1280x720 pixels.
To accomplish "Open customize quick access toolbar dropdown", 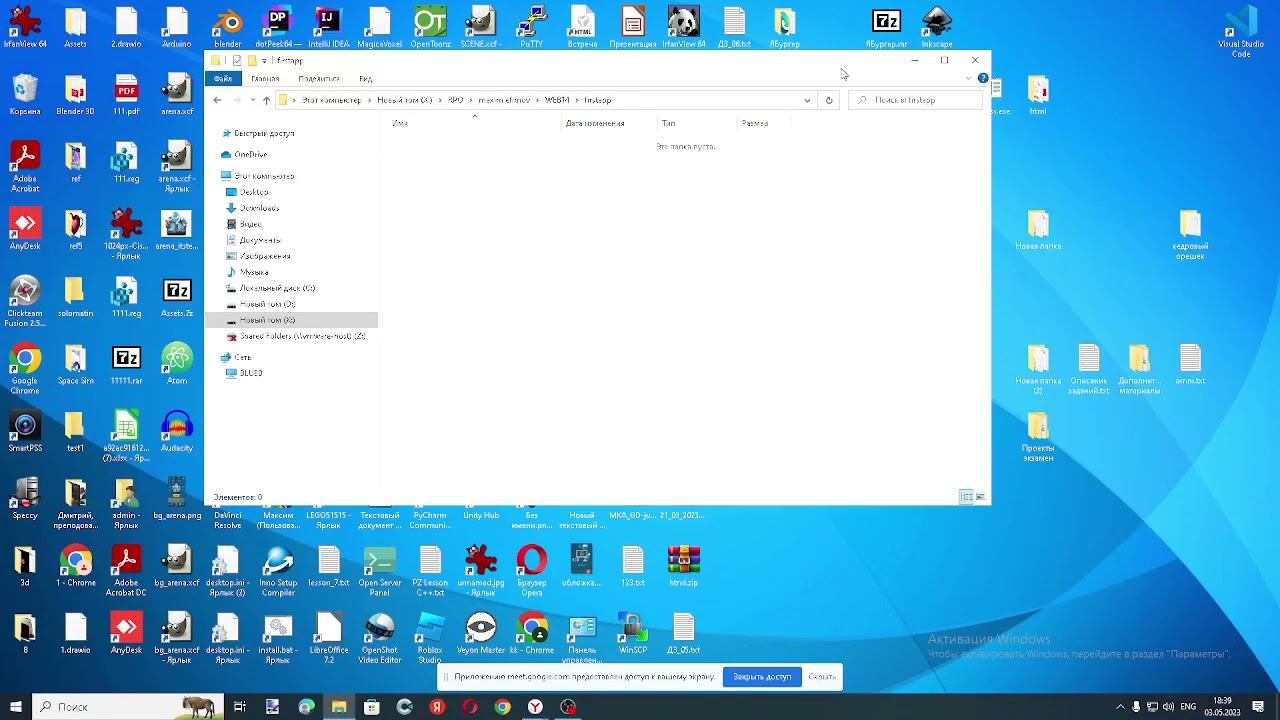I will click(x=264, y=60).
